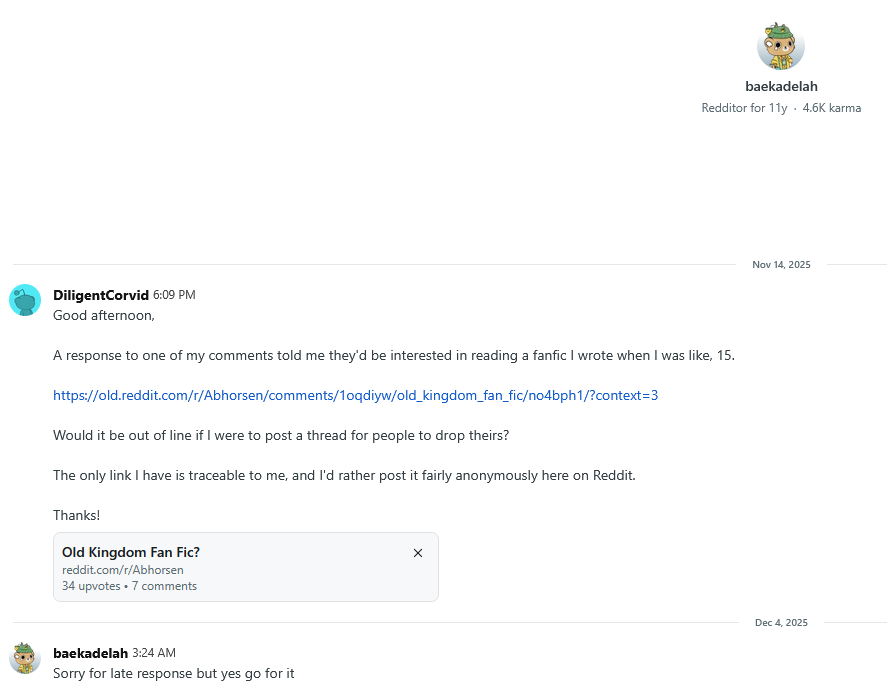887x693 pixels.
Task: Click the "Sorry for late response" message
Action: point(173,674)
